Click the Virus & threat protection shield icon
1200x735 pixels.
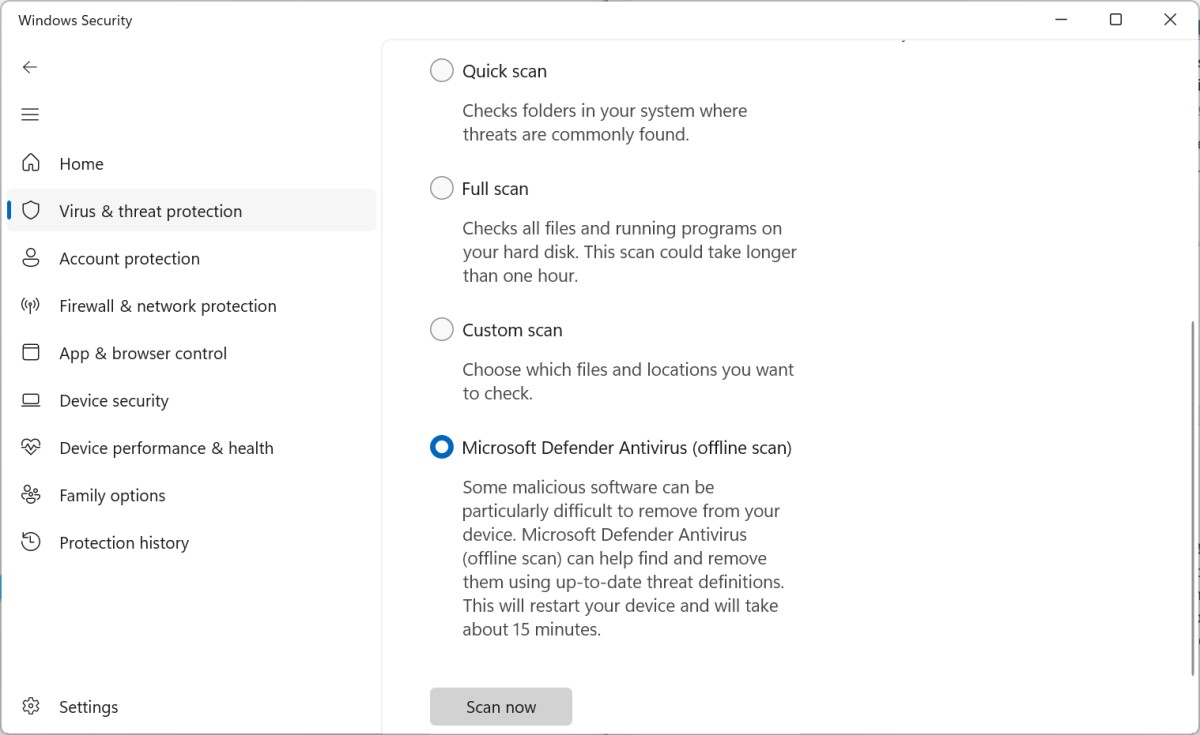pos(31,211)
